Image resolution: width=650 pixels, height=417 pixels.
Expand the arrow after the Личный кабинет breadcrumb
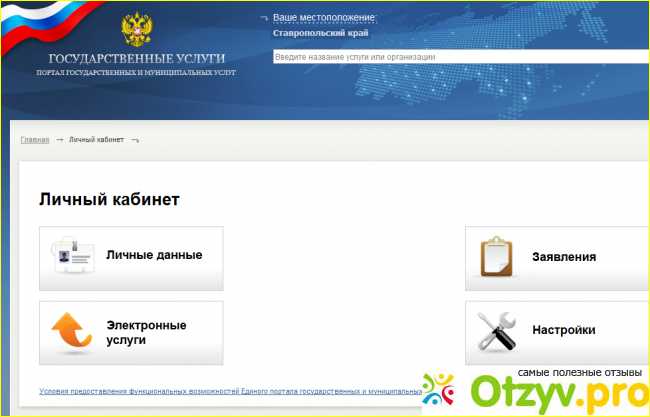(135, 140)
